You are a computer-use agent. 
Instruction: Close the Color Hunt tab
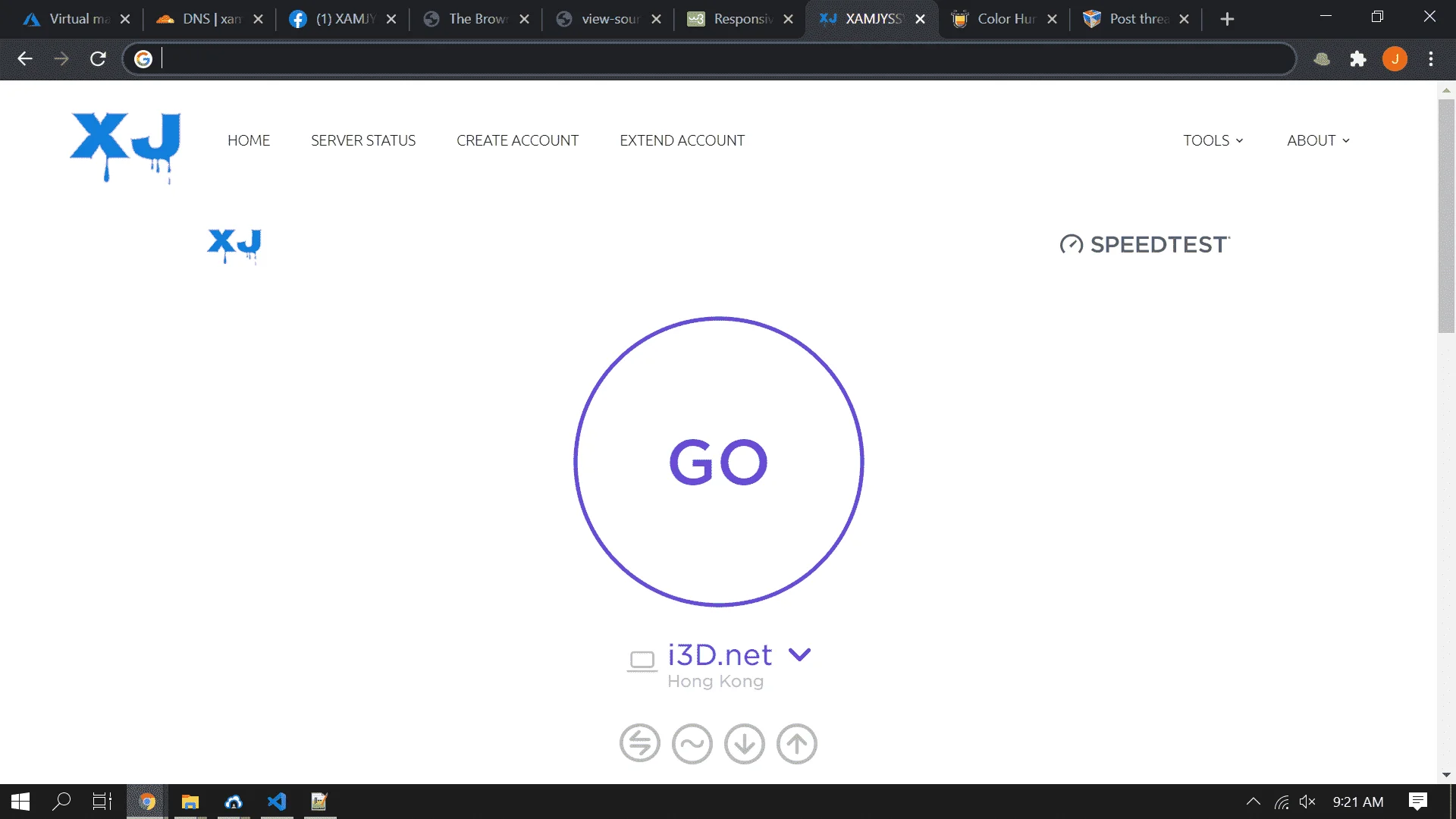tap(1052, 19)
